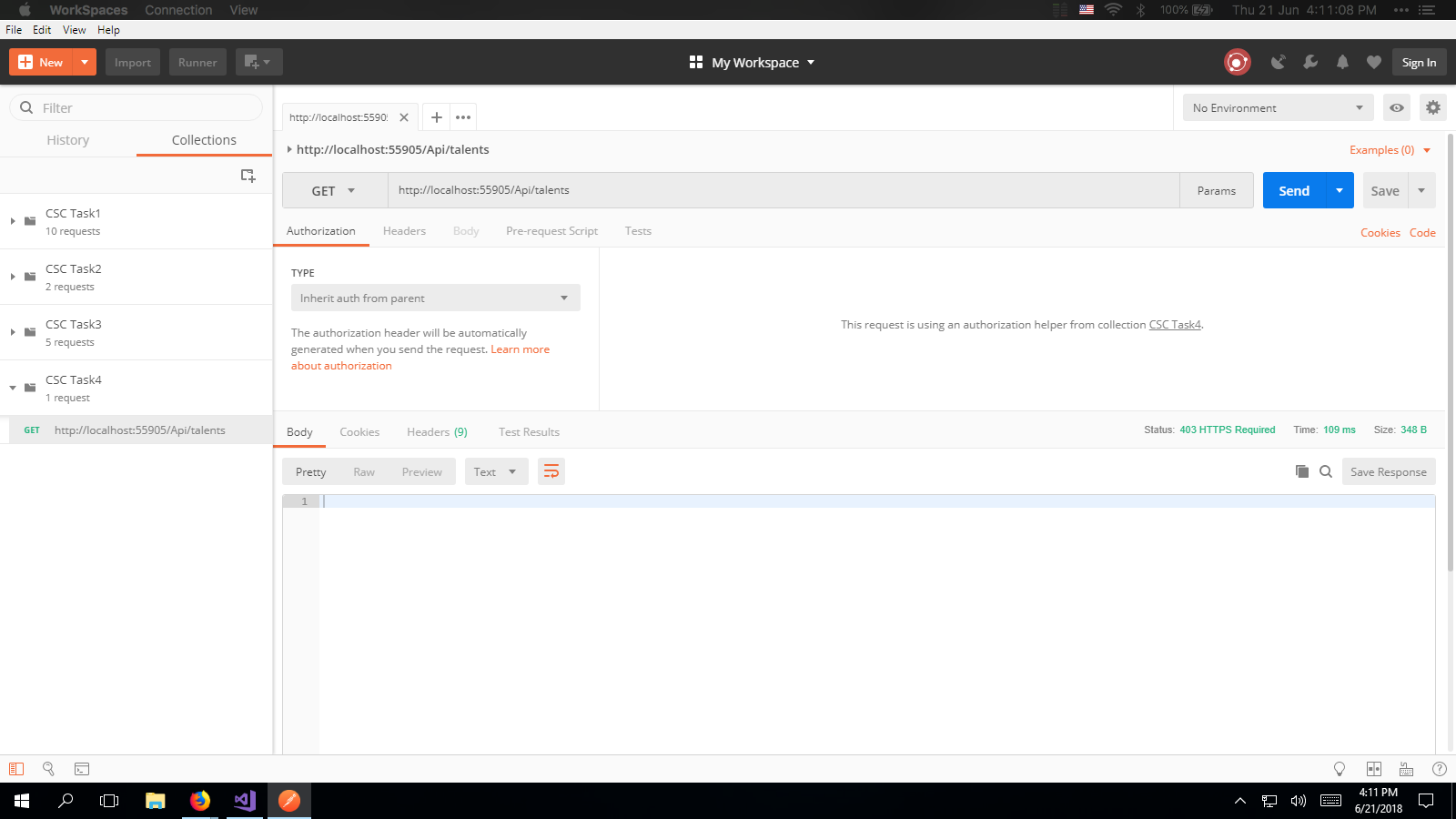The width and height of the screenshot is (1456, 819).
Task: Toggle the environment quick look eye
Action: [1397, 107]
